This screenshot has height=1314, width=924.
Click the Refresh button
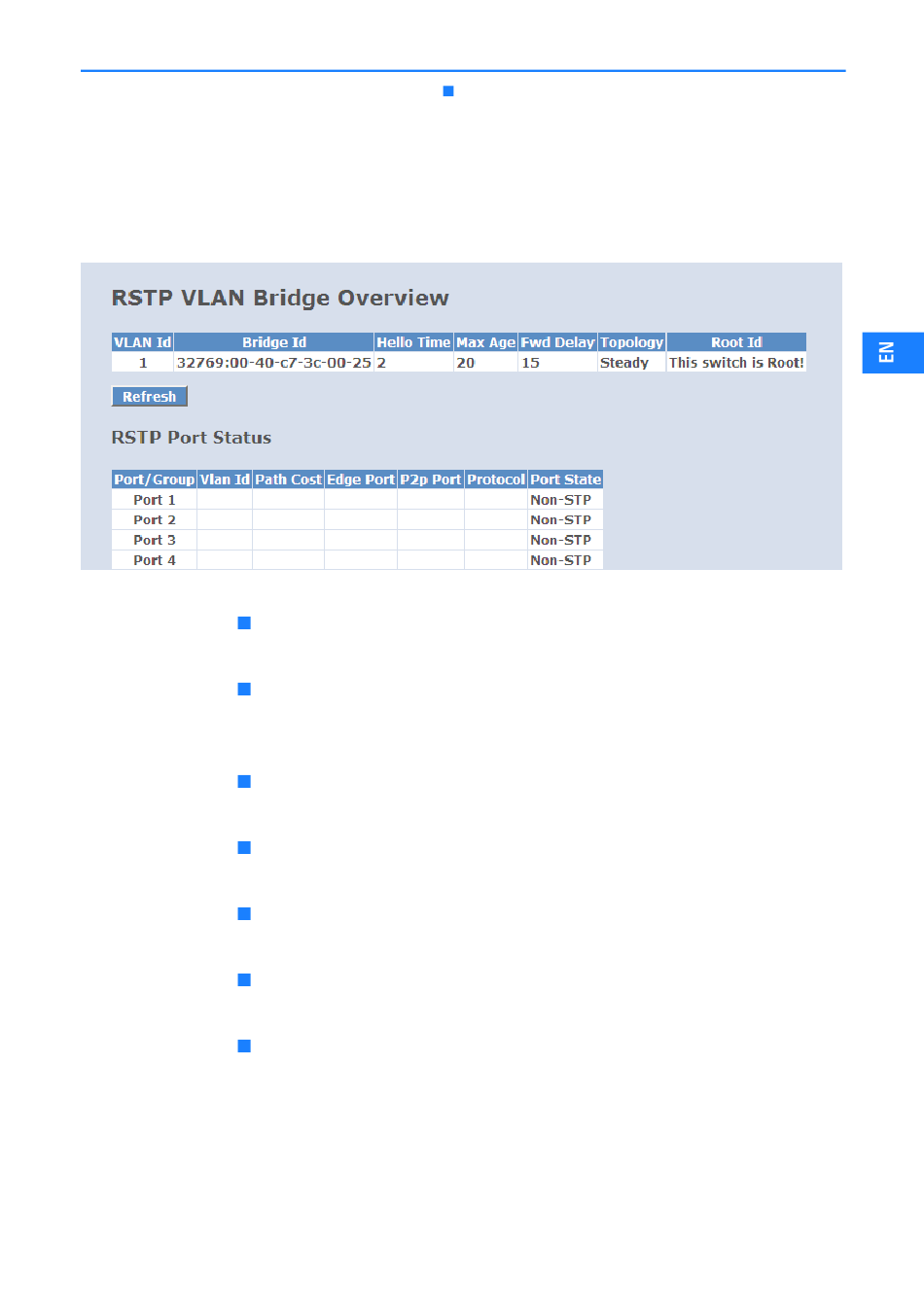click(x=149, y=397)
